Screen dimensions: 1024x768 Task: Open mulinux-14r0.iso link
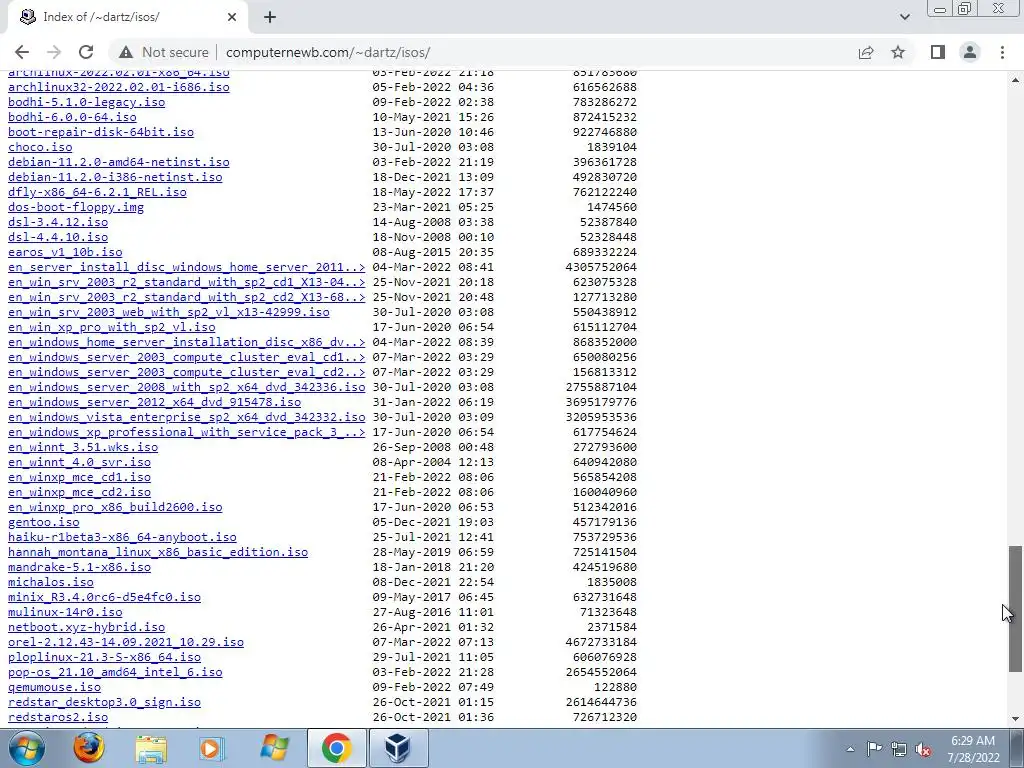tap(65, 613)
